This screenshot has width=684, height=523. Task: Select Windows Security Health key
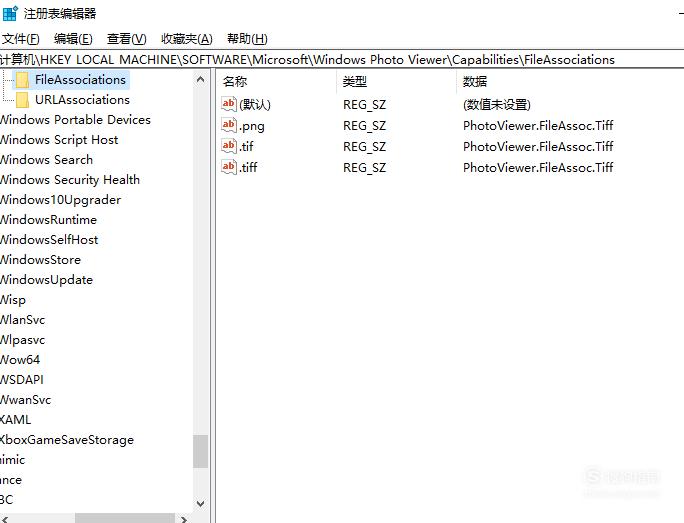(x=70, y=180)
